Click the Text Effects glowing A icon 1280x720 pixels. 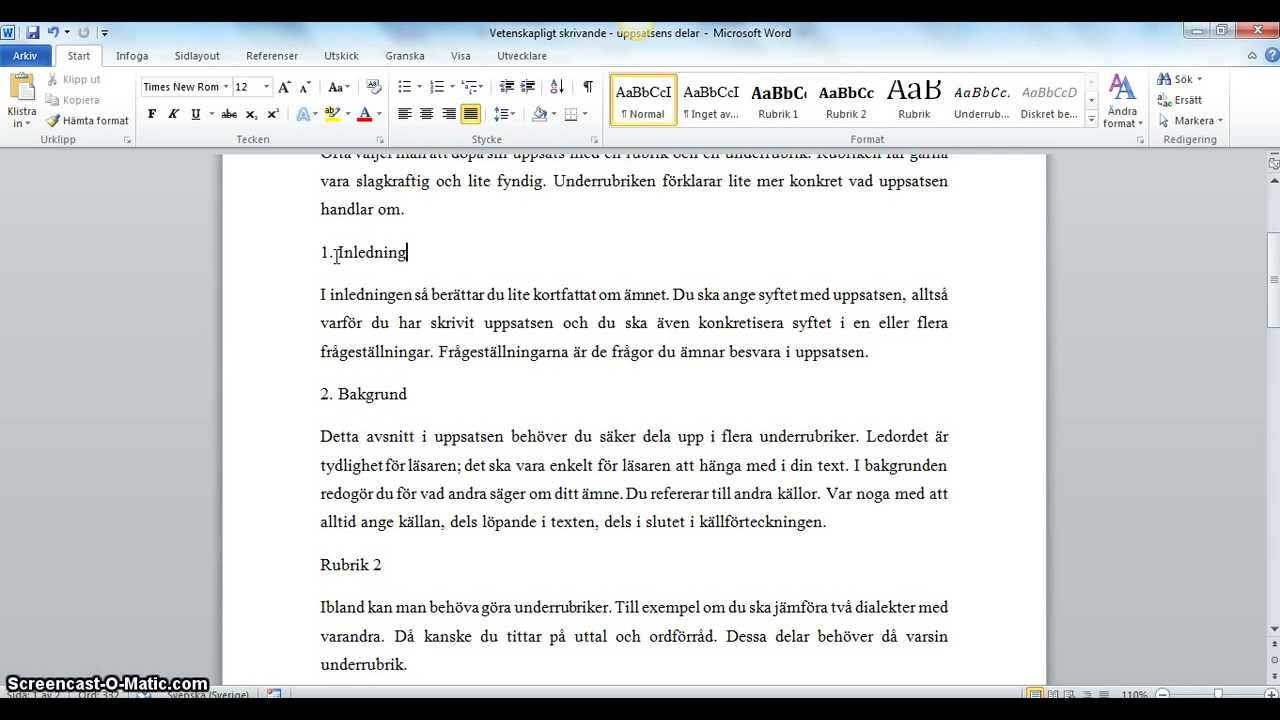point(304,114)
